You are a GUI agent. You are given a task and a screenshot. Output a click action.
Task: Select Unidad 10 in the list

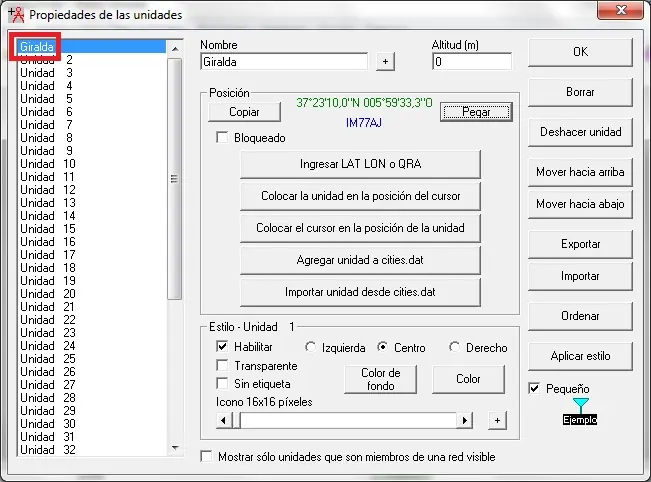pos(91,164)
